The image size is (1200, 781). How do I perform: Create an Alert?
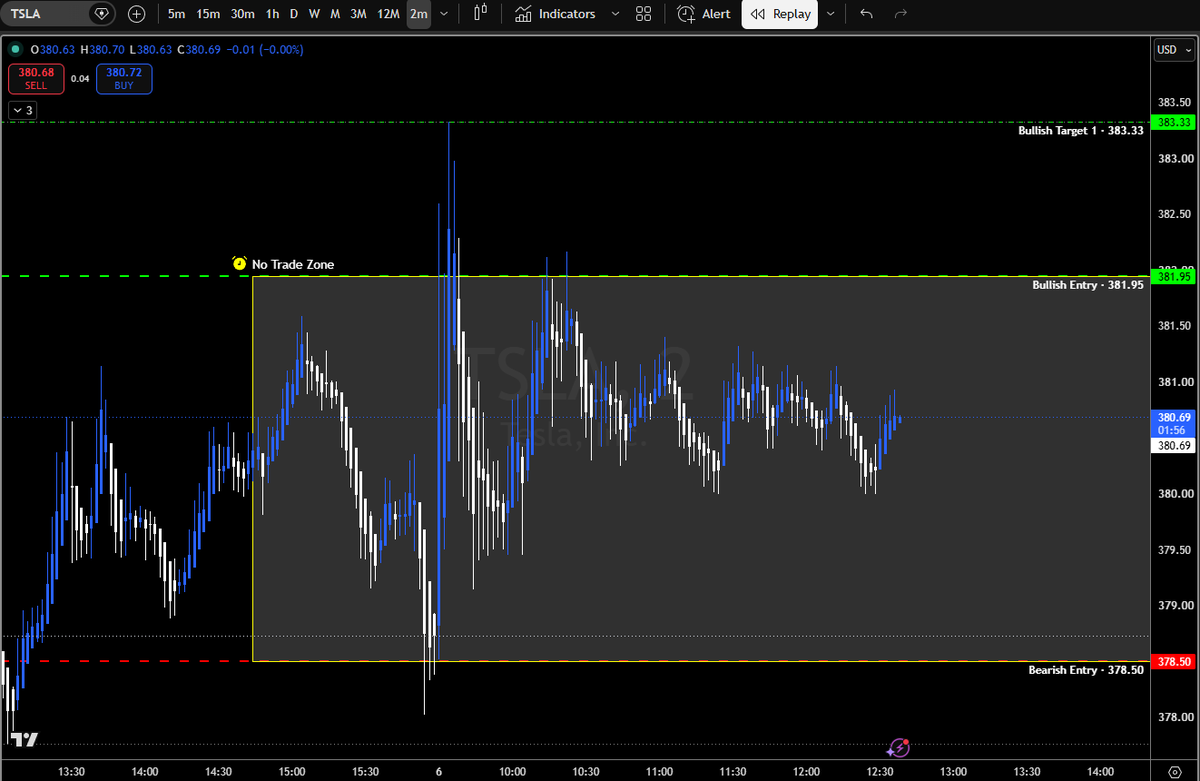pyautogui.click(x=703, y=14)
